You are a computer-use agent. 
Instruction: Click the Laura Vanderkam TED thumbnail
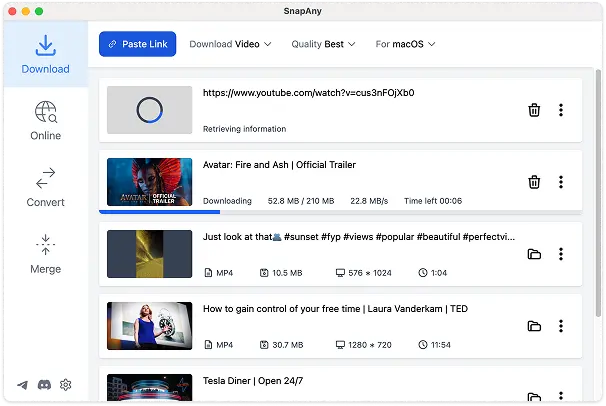pos(150,326)
